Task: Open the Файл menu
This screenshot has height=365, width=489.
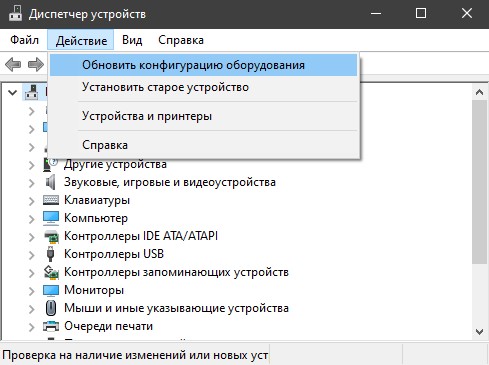Action: pos(24,40)
